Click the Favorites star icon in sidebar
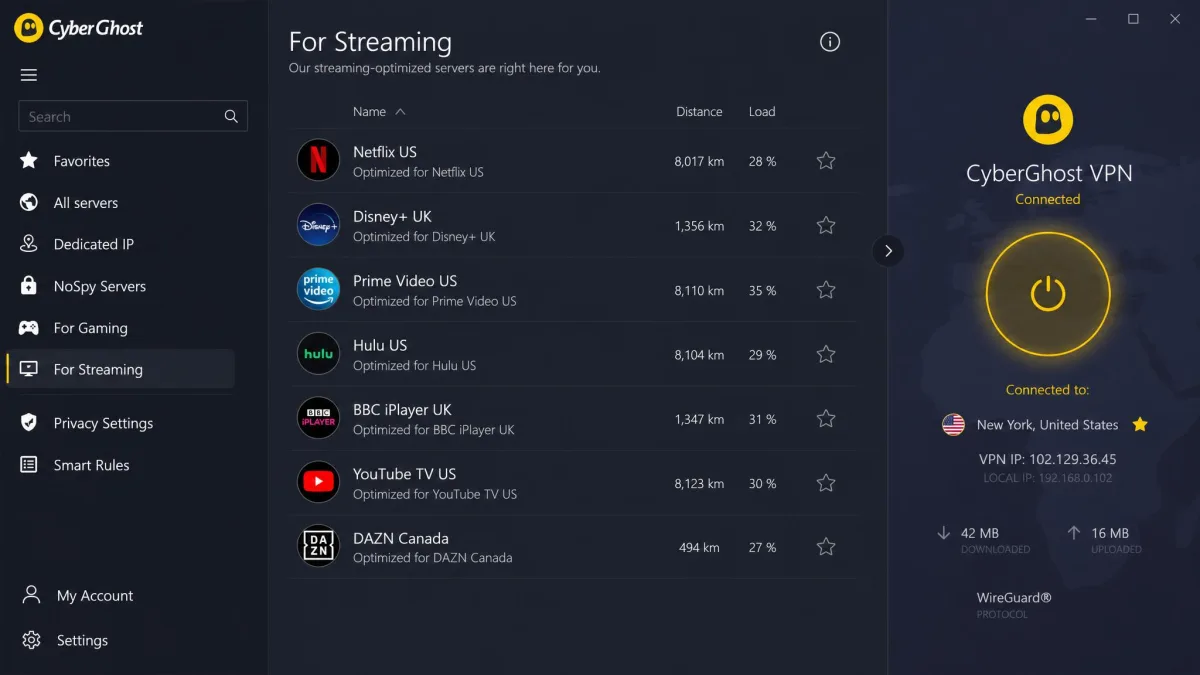This screenshot has height=675, width=1200. pos(29,160)
